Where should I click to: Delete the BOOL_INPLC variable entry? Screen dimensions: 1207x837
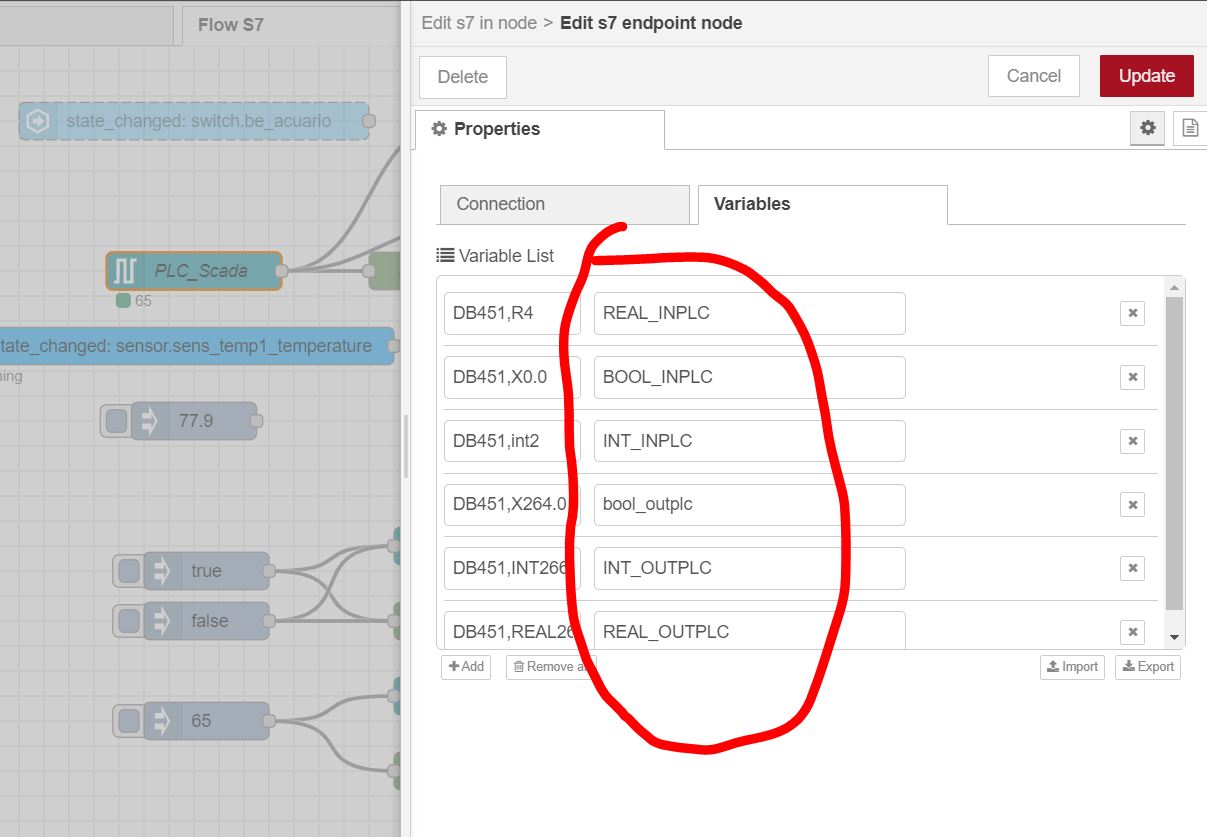[1132, 377]
